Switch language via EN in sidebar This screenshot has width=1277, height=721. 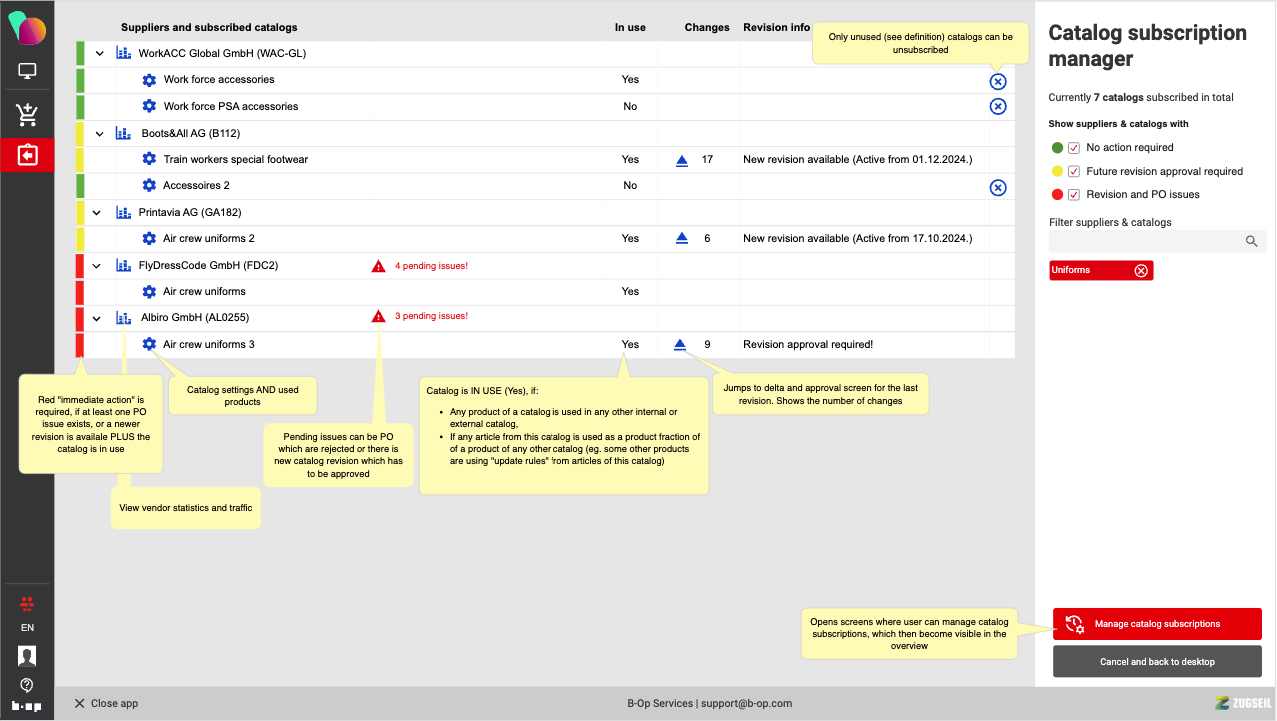tap(27, 628)
